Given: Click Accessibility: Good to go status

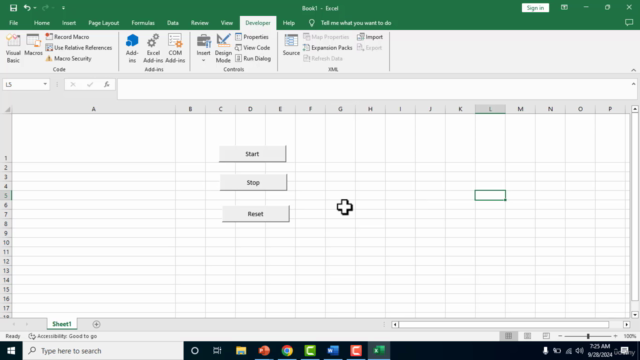Looking at the screenshot, I should (63, 336).
